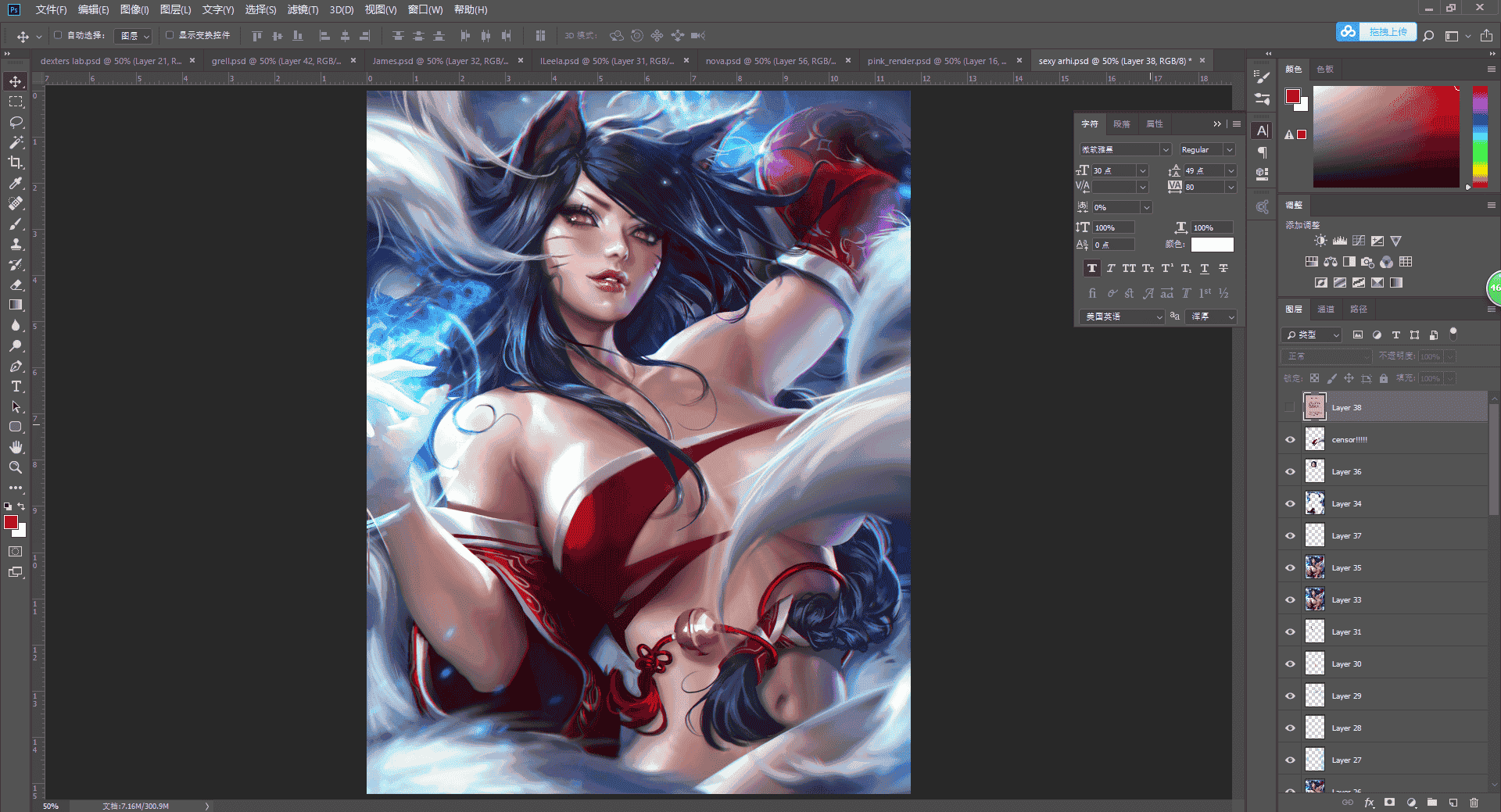The width and height of the screenshot is (1501, 812).
Task: Open the language dropdown in Character panel
Action: (1123, 317)
